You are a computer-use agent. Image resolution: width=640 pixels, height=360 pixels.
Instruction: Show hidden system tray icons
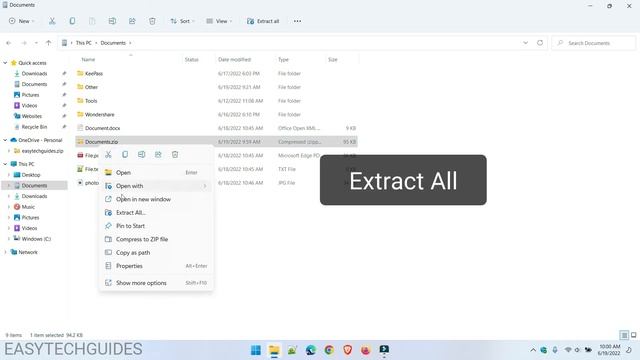(533, 350)
